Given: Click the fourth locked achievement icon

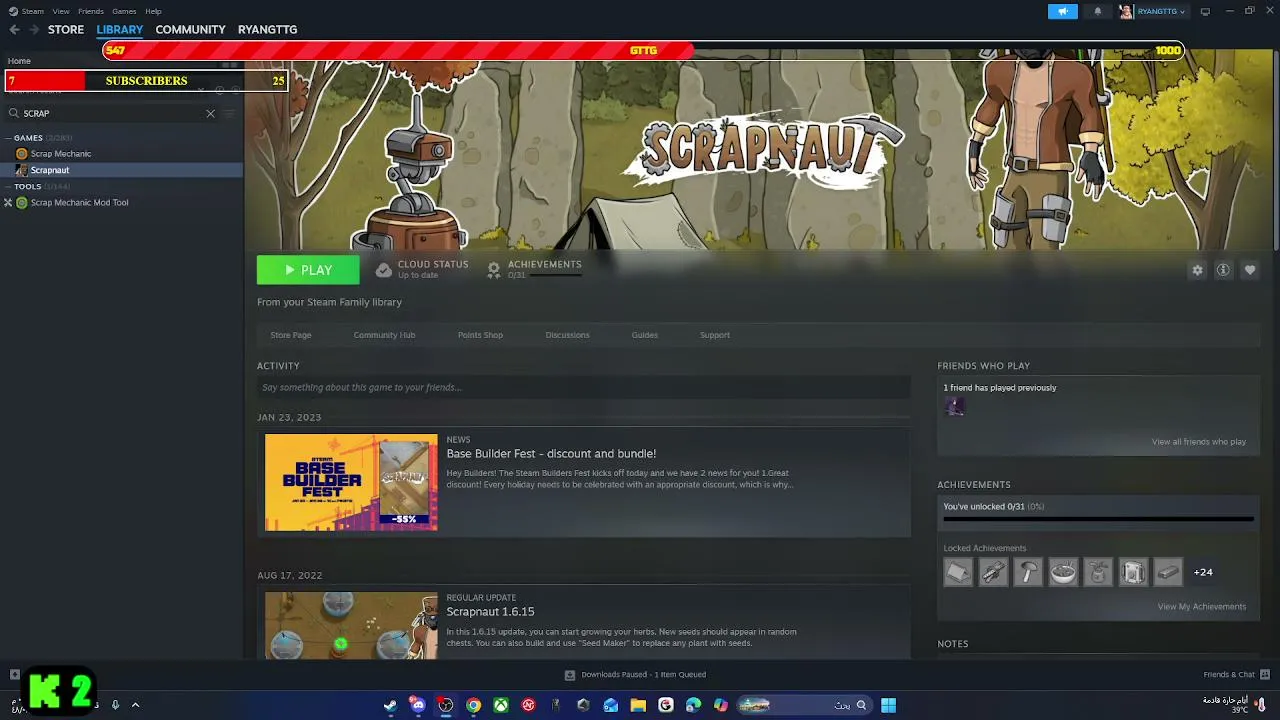Looking at the screenshot, I should pyautogui.click(x=1063, y=572).
